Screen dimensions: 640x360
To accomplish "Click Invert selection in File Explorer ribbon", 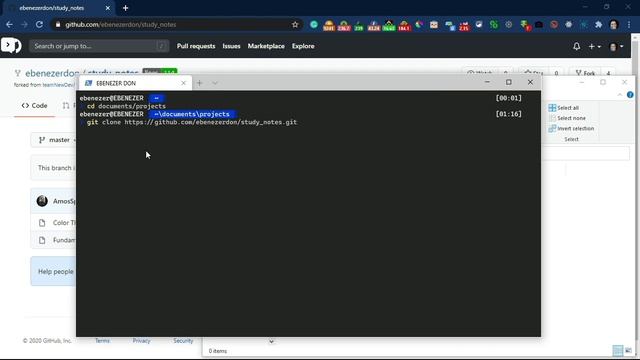I will pyautogui.click(x=571, y=128).
